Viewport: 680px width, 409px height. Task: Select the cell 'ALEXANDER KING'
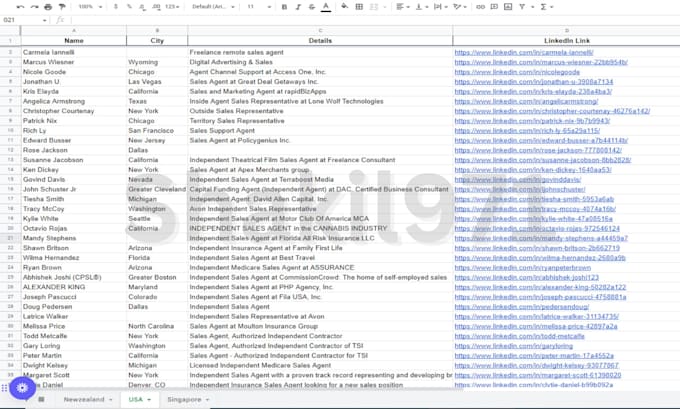click(x=74, y=287)
